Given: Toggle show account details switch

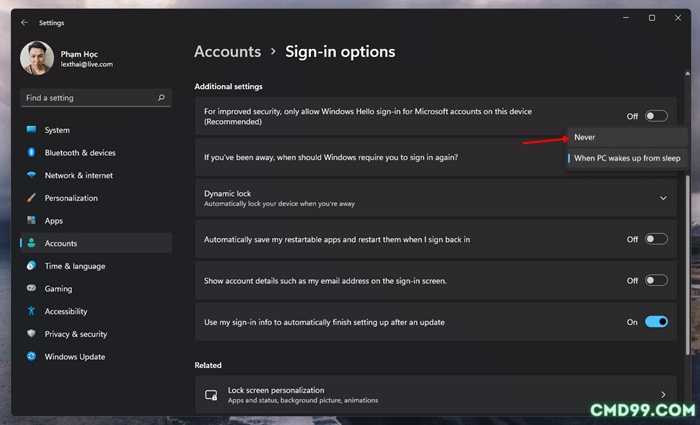Looking at the screenshot, I should coord(656,280).
